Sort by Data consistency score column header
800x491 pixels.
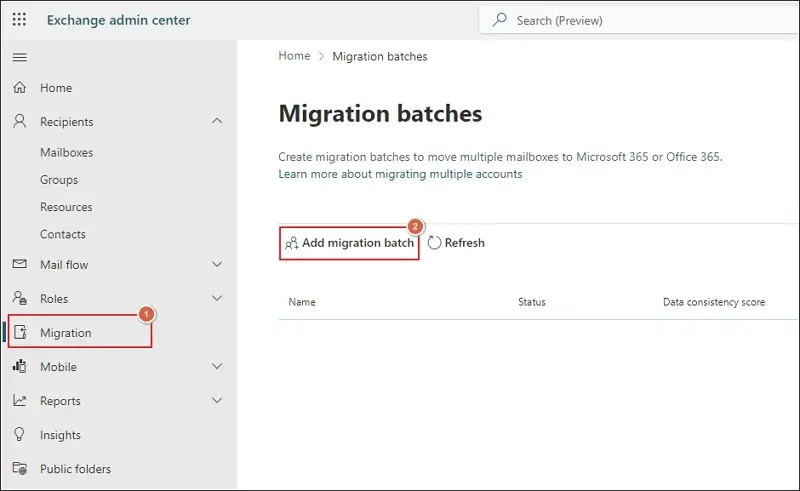714,302
